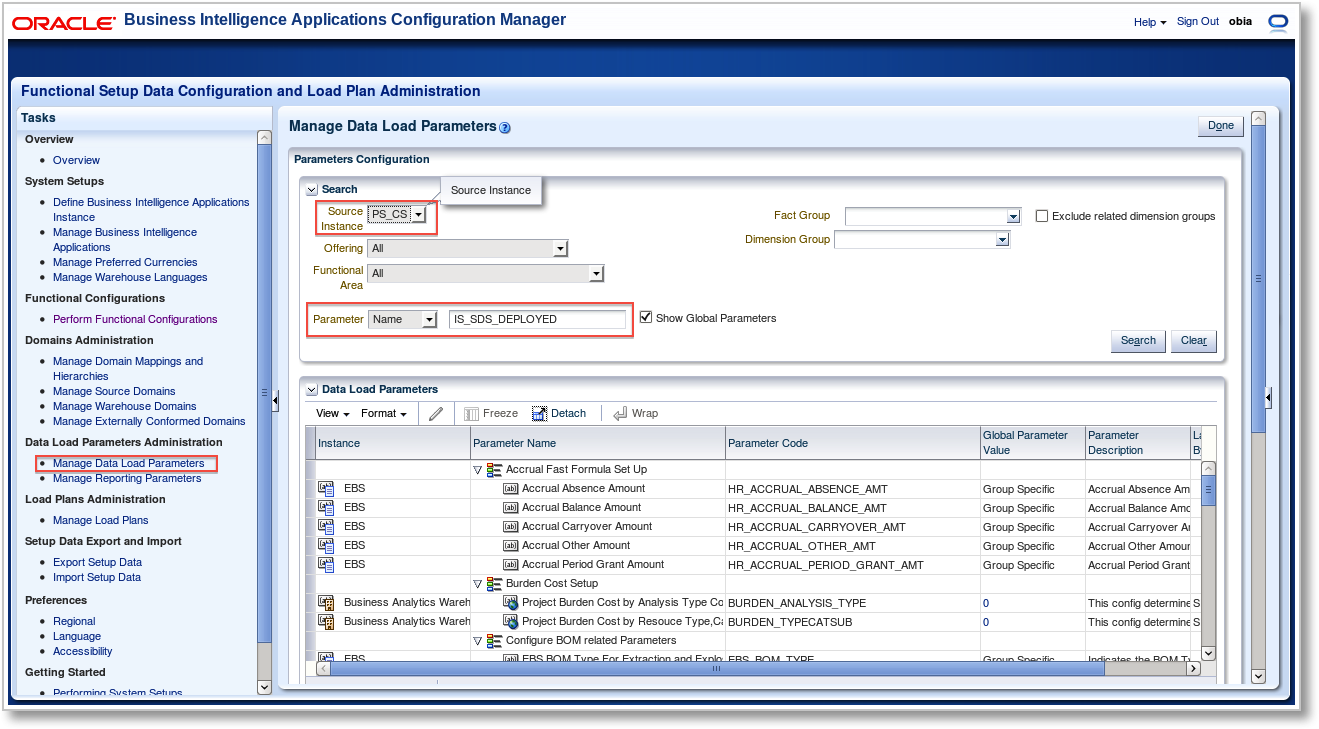Click group icon of Accrual Fast Formula Set Up
The height and width of the screenshot is (729, 1319).
coord(494,470)
